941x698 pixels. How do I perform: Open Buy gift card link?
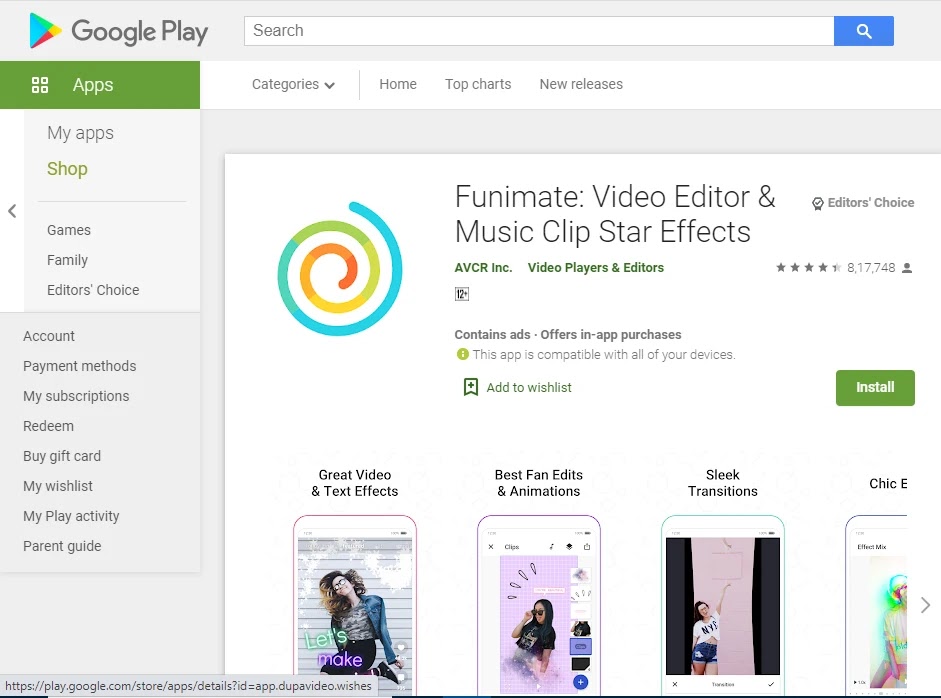(x=62, y=456)
